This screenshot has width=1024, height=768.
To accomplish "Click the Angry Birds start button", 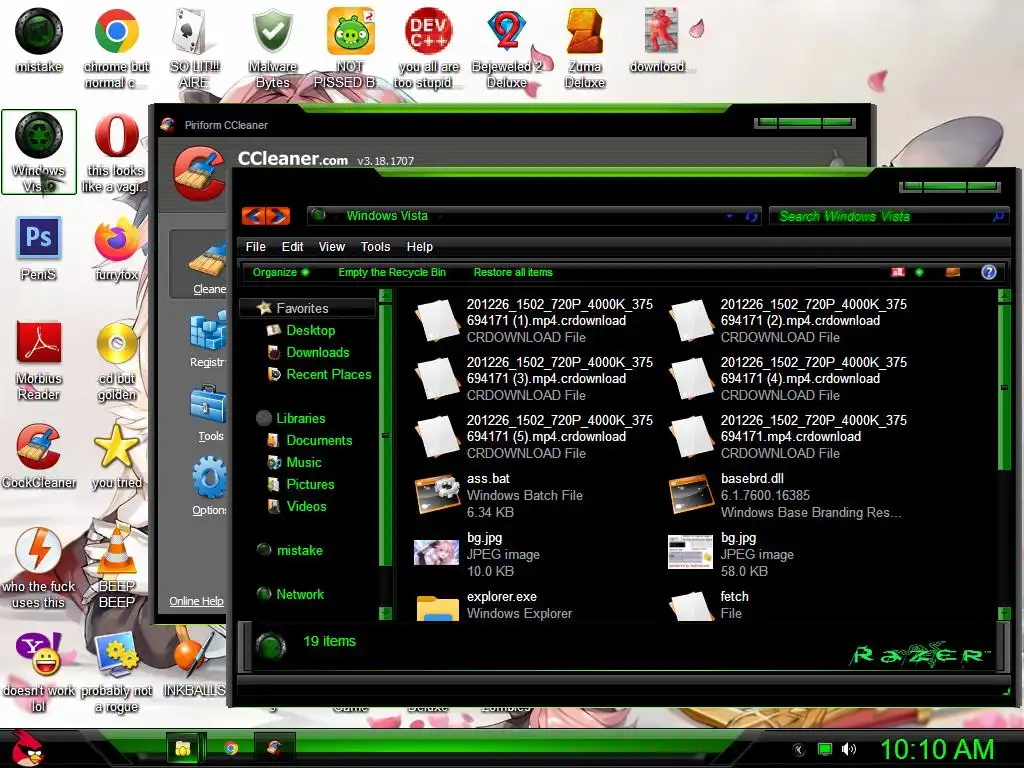I will [27, 748].
